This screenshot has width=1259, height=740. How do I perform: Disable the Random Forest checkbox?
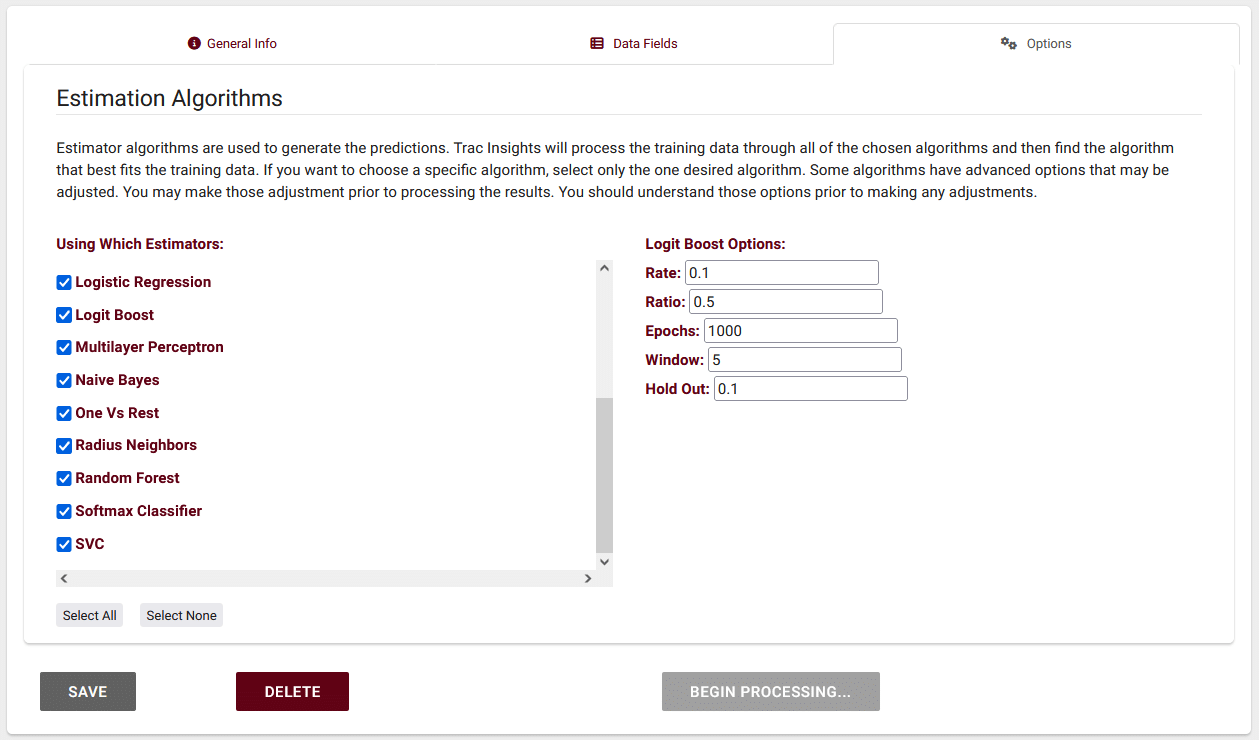point(64,478)
